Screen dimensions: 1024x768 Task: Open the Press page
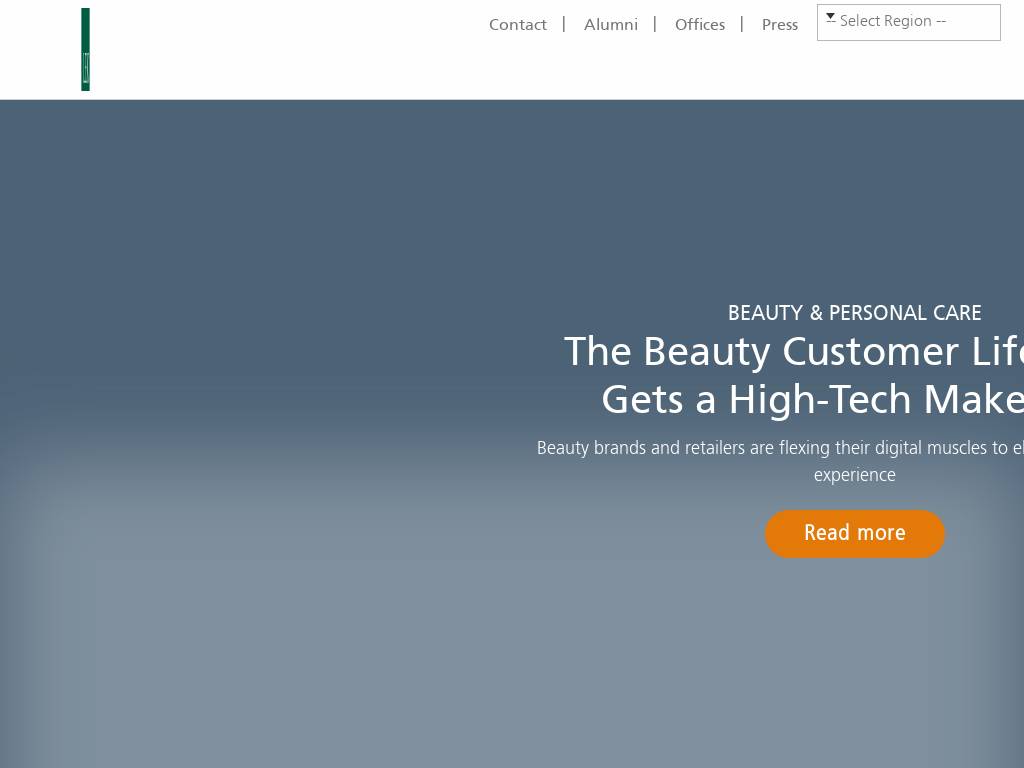click(779, 25)
